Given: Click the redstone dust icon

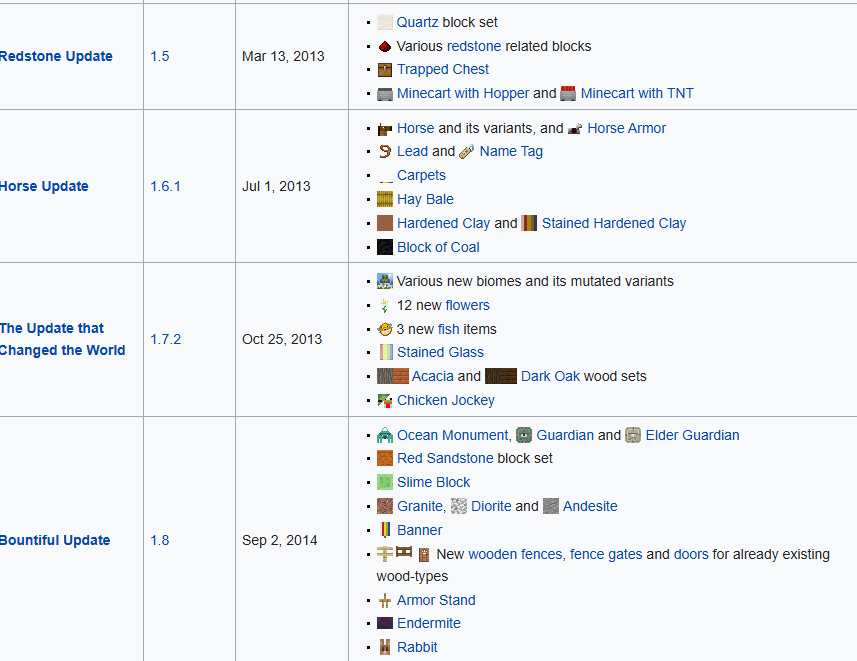Looking at the screenshot, I should (385, 46).
